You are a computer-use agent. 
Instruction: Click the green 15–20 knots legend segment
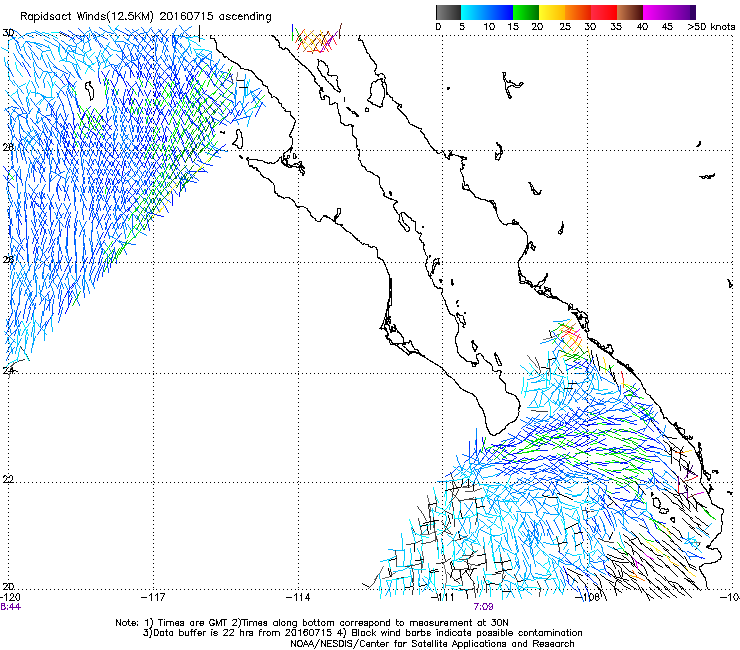tap(526, 12)
